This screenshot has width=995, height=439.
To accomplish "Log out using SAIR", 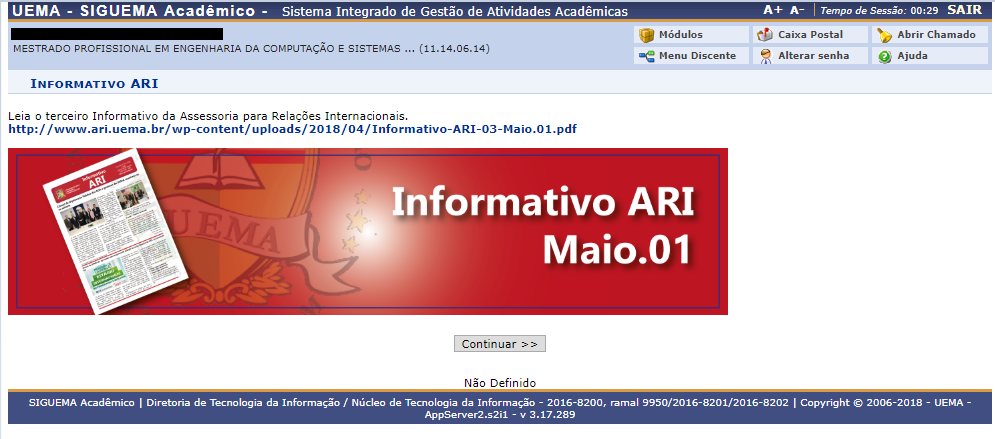I will [x=964, y=10].
